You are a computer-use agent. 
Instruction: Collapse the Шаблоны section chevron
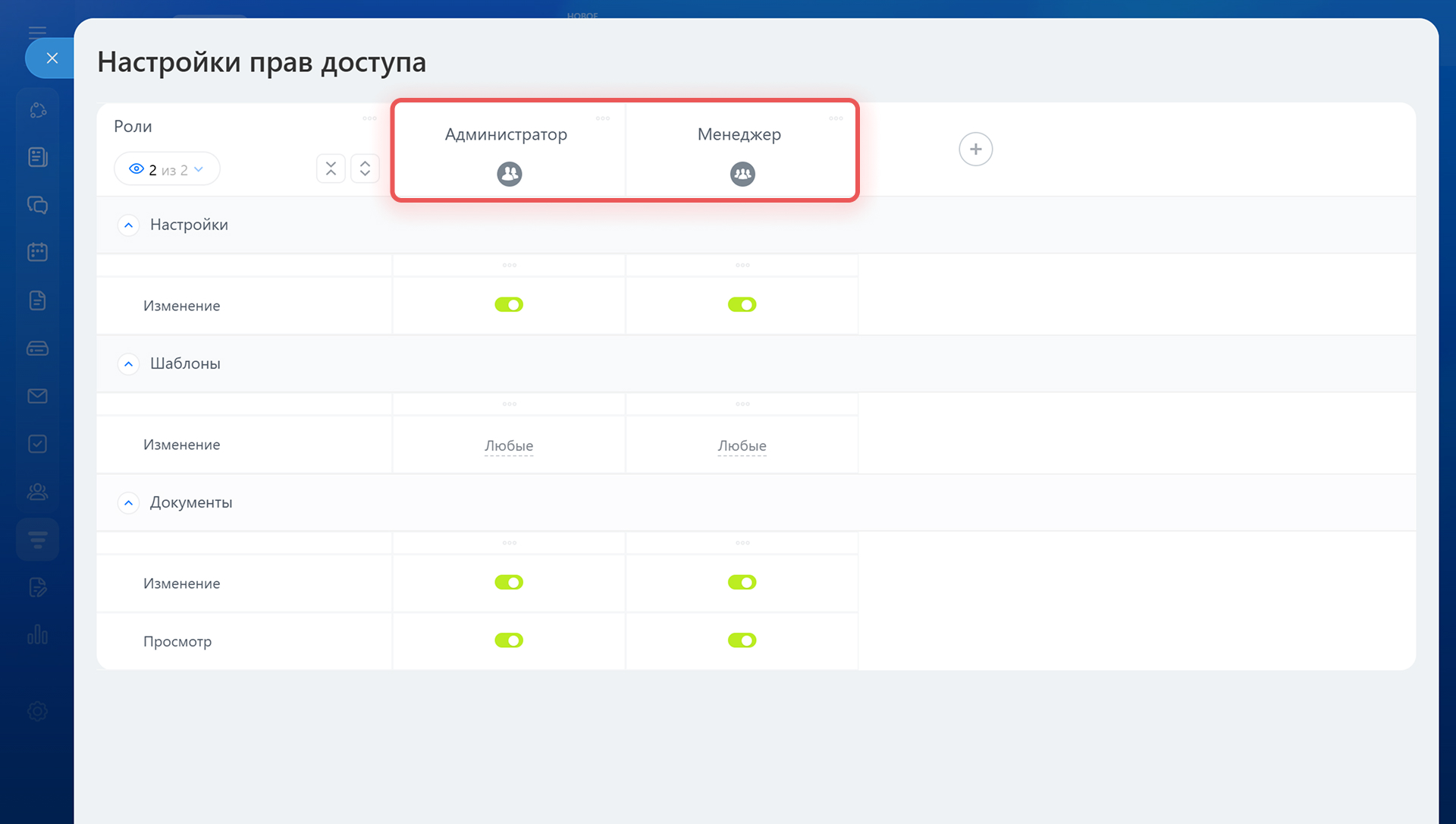pyautogui.click(x=129, y=364)
